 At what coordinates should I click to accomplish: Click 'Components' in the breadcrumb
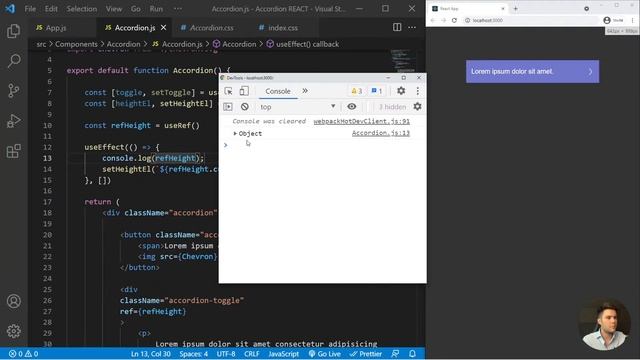click(x=76, y=44)
